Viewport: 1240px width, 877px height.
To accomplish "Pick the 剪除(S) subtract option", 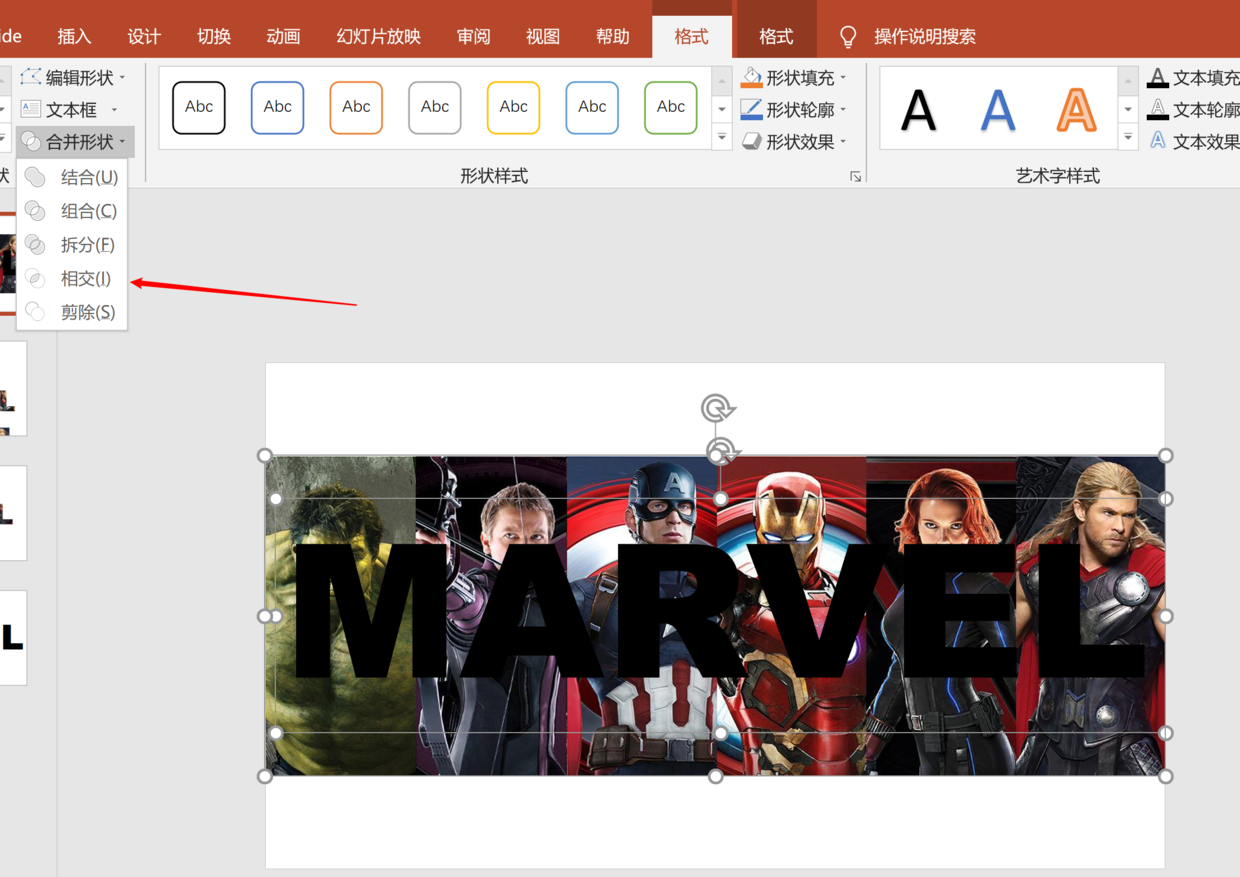I will click(x=72, y=312).
